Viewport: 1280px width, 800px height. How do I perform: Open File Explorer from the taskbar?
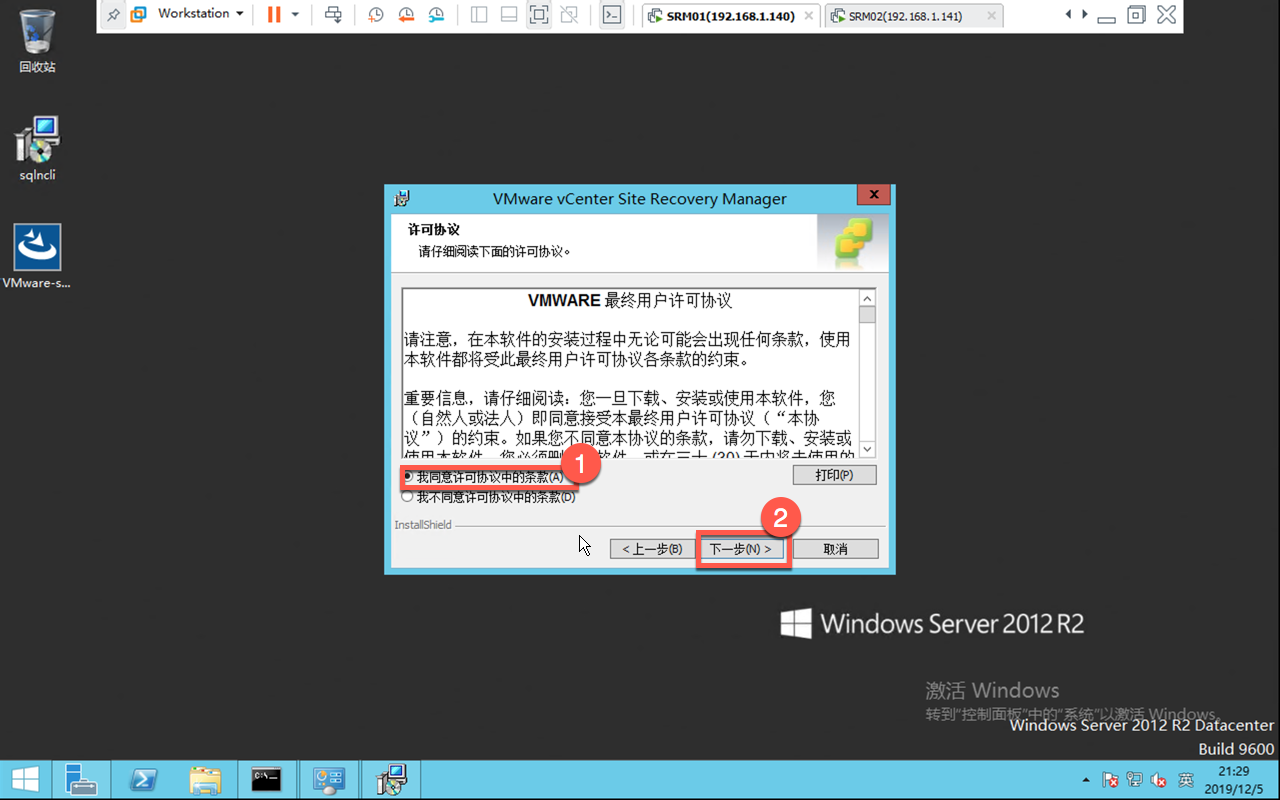[204, 780]
